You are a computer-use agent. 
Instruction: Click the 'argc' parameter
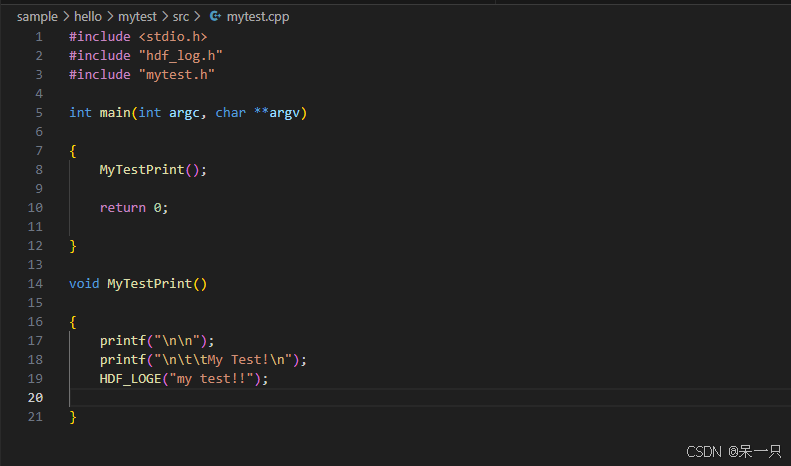[184, 112]
